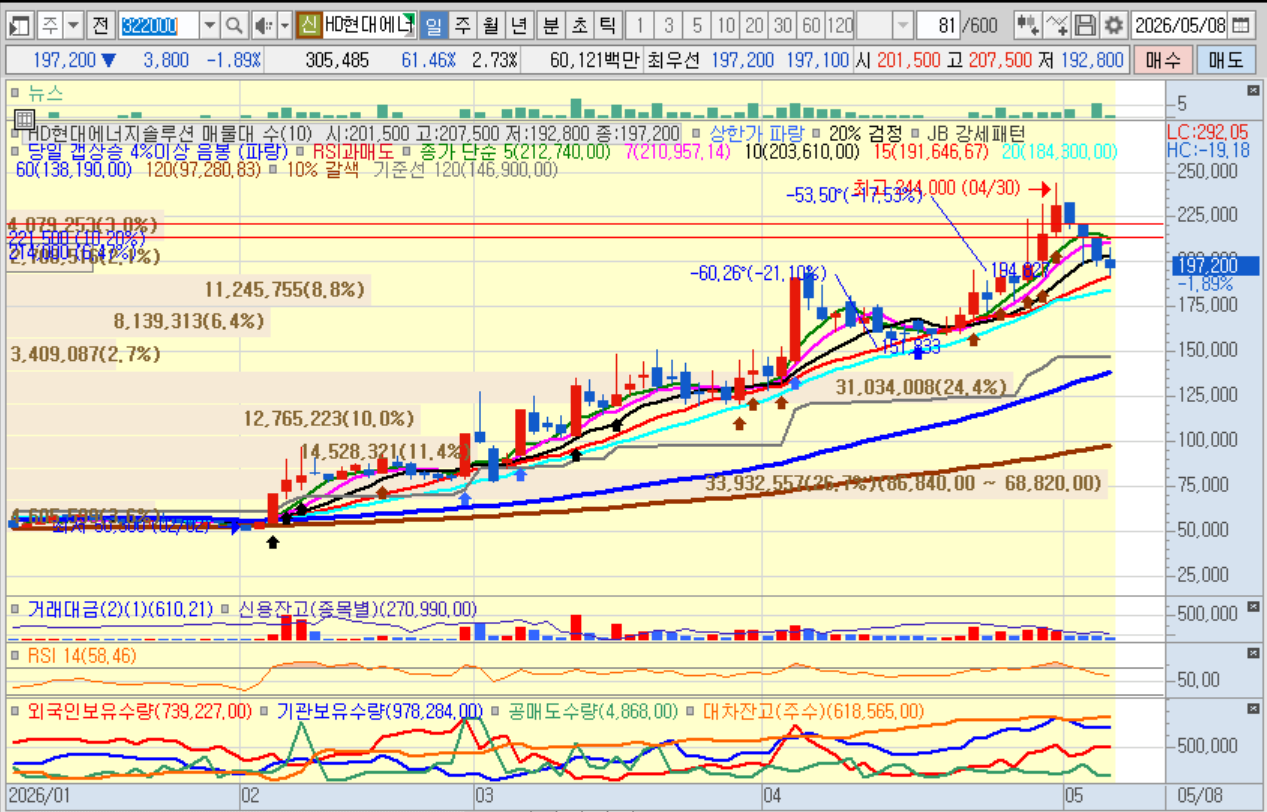Toggle the 20% 검정 indicator label
The width and height of the screenshot is (1267, 812).
point(866,132)
